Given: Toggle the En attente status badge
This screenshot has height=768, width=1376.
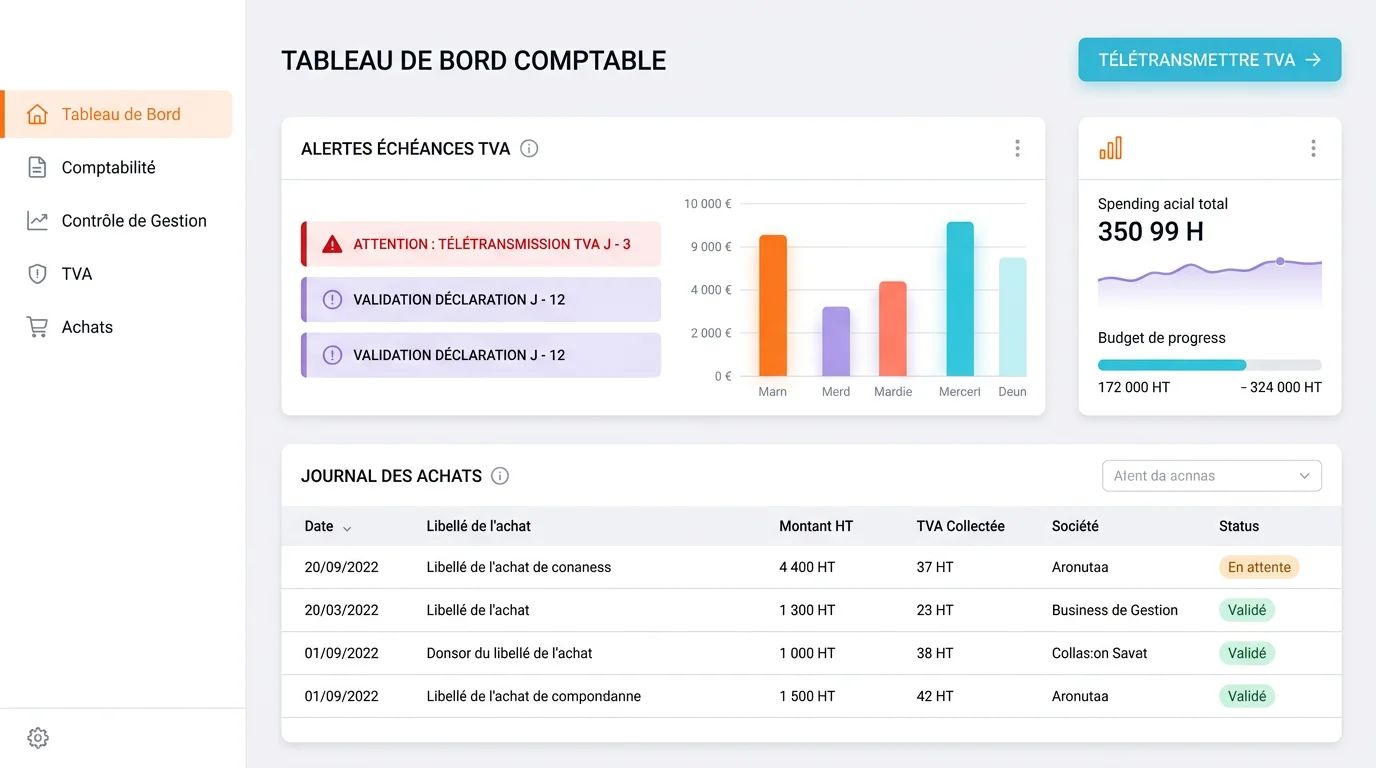Looking at the screenshot, I should pos(1259,567).
